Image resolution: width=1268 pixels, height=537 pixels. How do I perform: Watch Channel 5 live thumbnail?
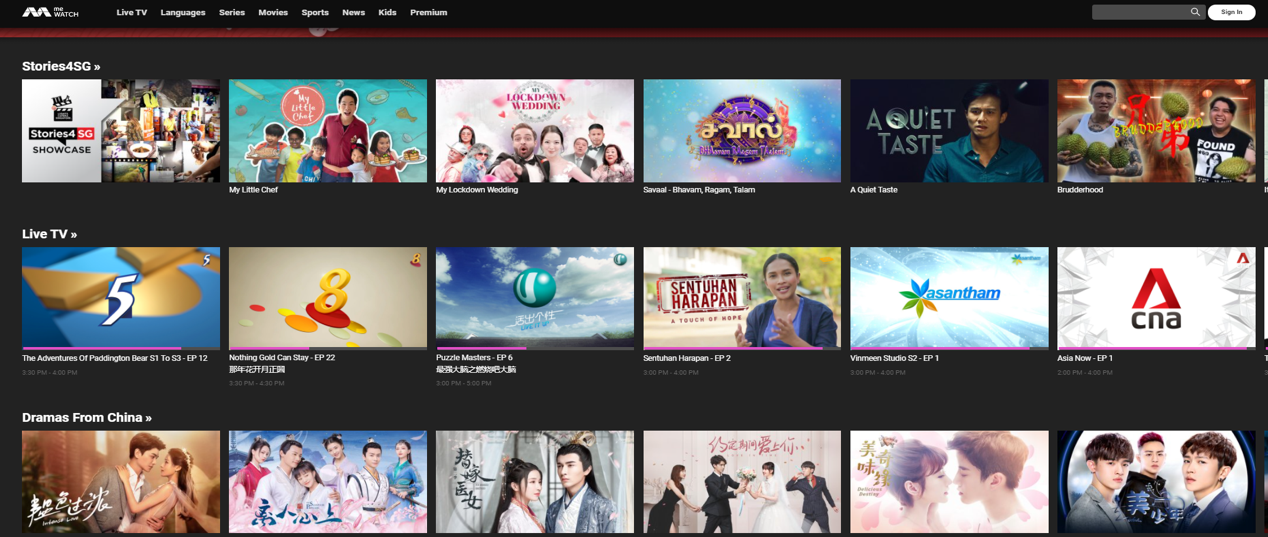click(x=121, y=298)
